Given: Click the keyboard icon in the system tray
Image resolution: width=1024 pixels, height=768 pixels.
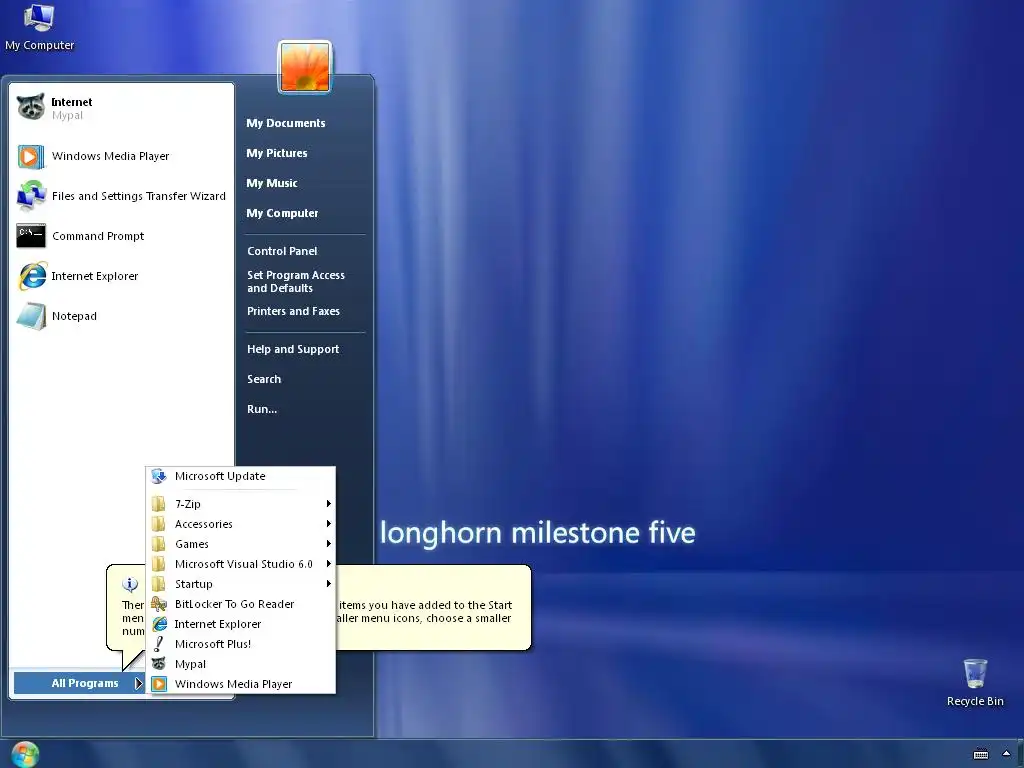Looking at the screenshot, I should 980,754.
